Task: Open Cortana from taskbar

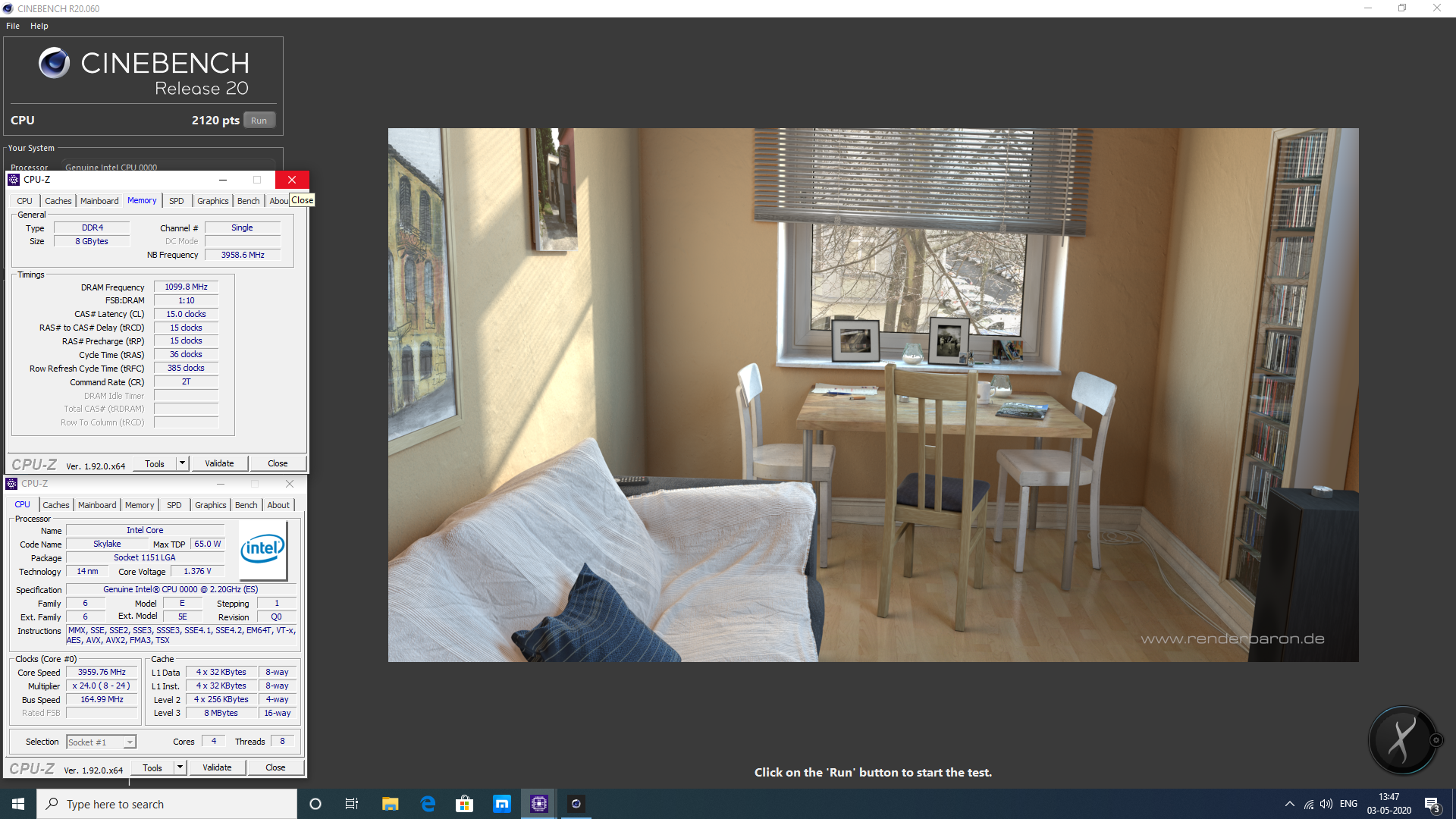Action: [315, 804]
